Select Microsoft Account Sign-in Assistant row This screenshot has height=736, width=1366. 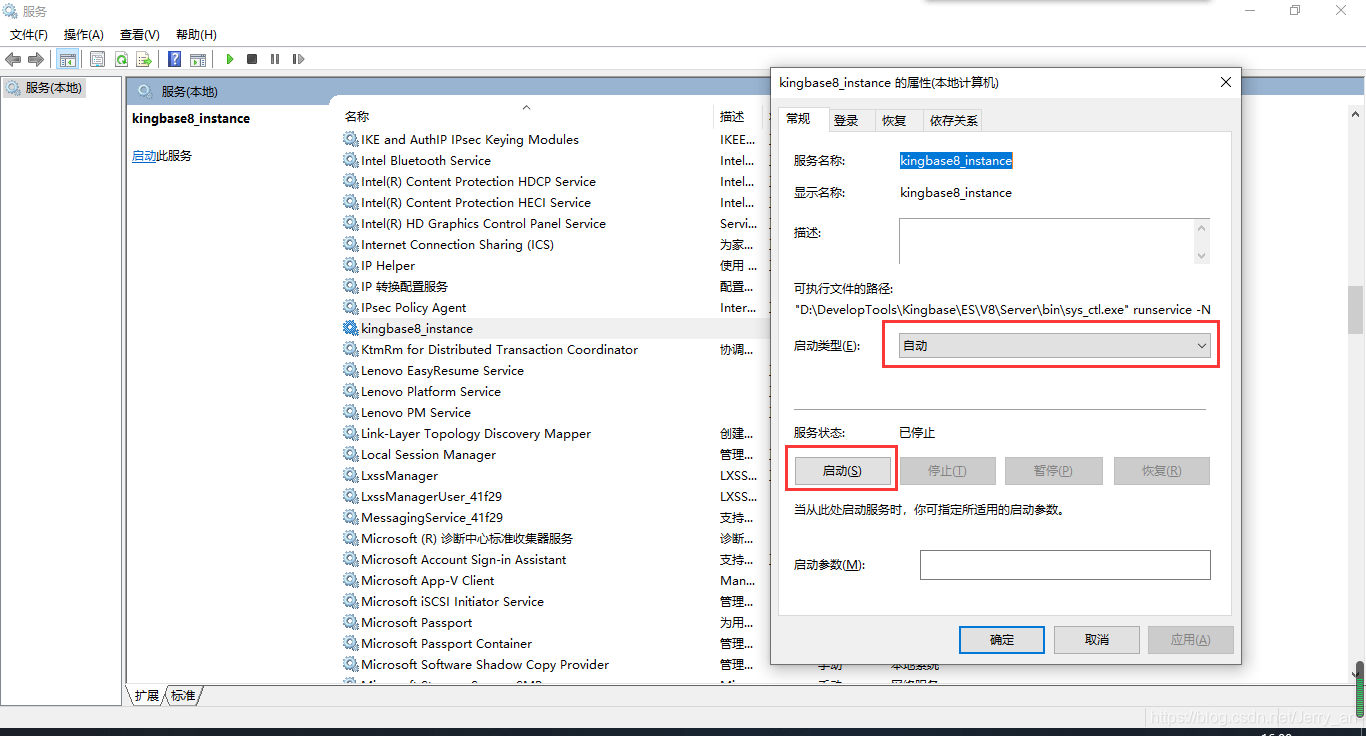click(463, 559)
